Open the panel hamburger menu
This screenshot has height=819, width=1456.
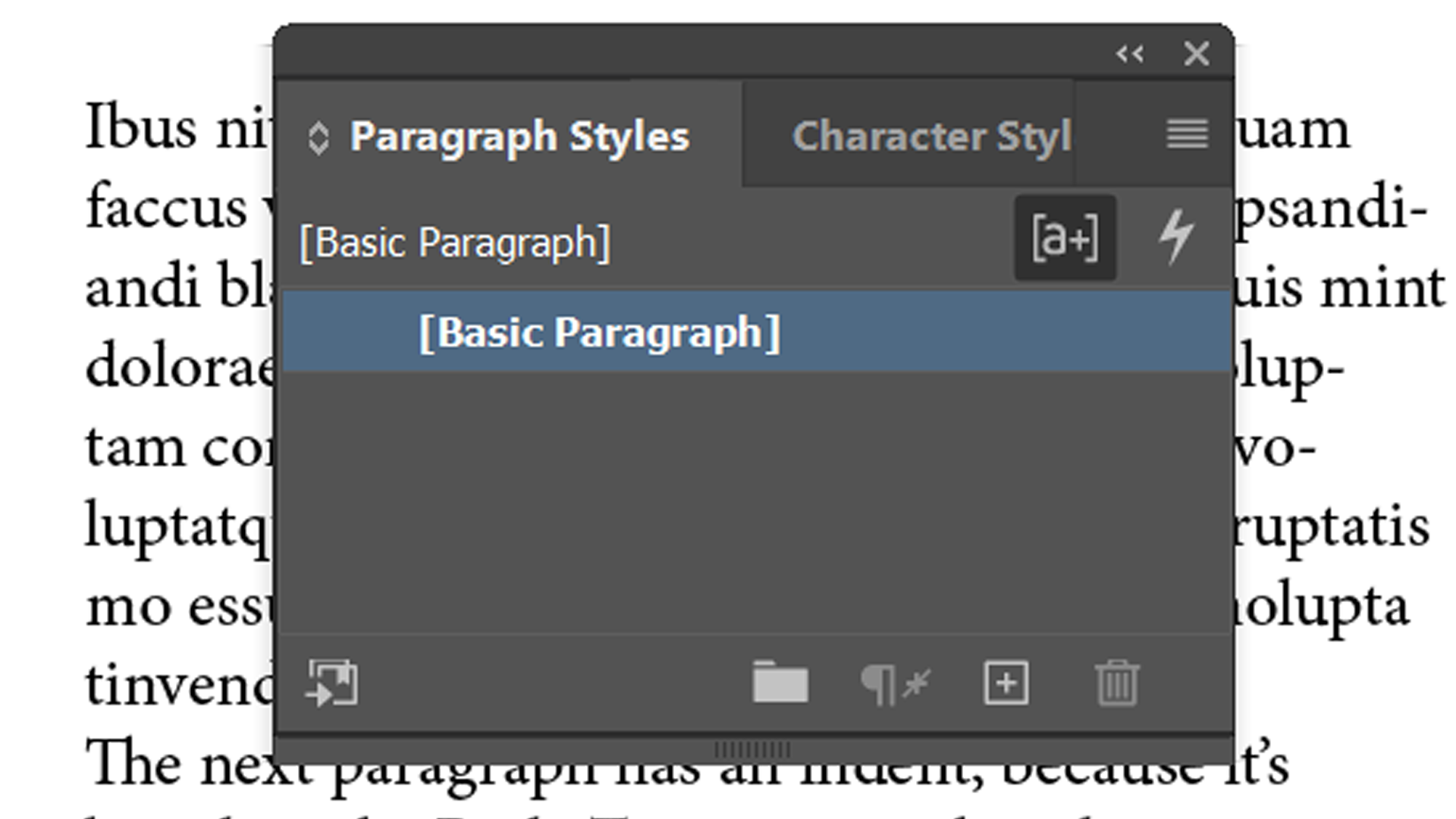coord(1187,135)
